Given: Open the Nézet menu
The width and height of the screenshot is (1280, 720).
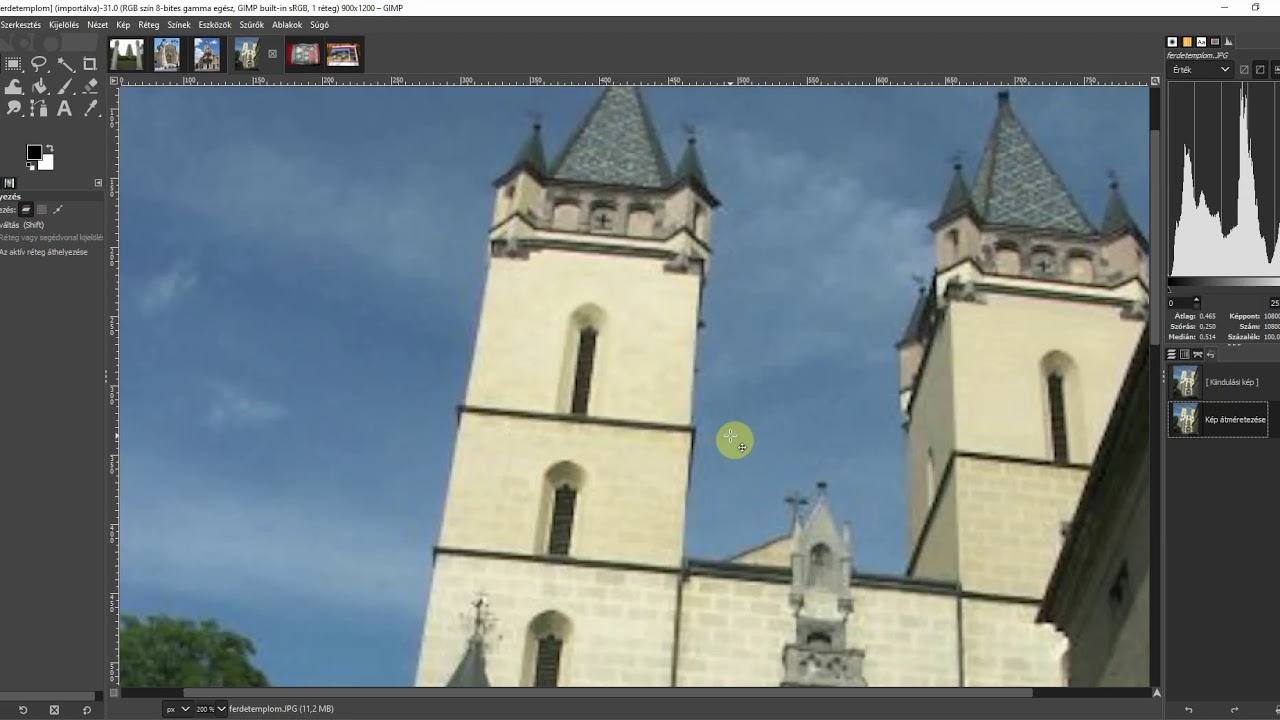Looking at the screenshot, I should tap(97, 24).
